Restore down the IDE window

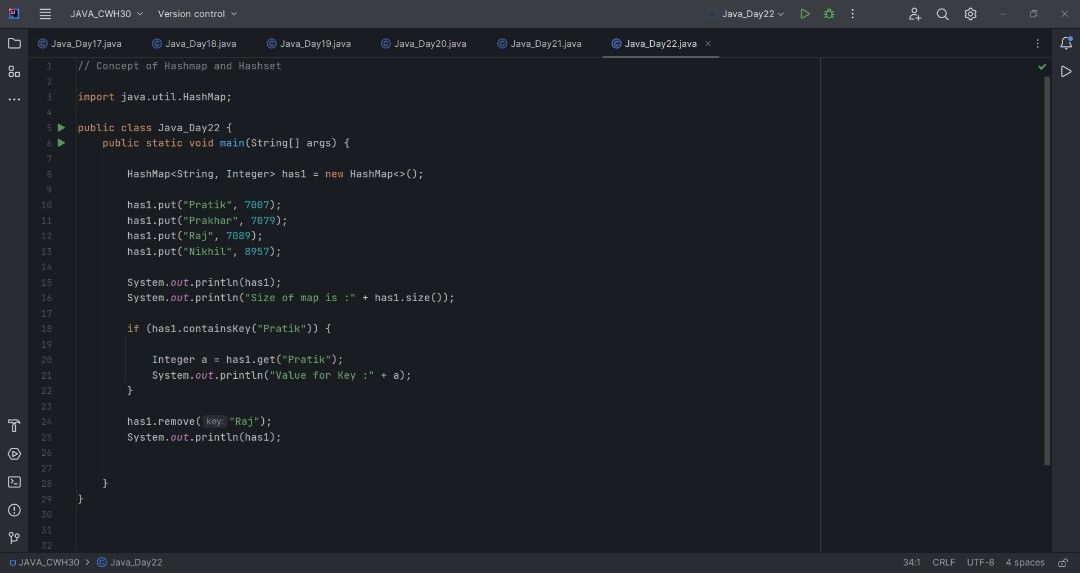point(1034,14)
